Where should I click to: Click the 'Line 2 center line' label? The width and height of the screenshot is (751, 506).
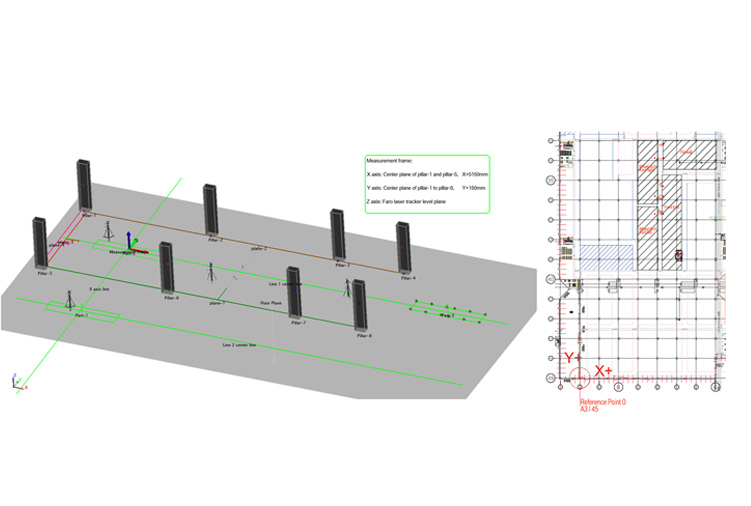click(x=238, y=345)
